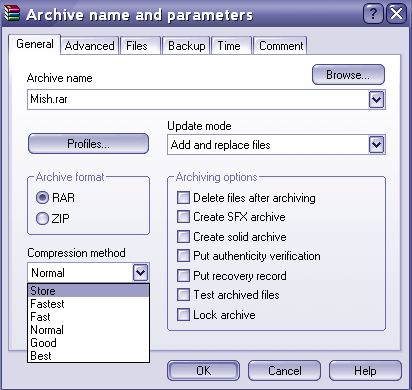Image resolution: width=412 pixels, height=390 pixels.
Task: Enable Put authenticity verification
Action: 183,256
